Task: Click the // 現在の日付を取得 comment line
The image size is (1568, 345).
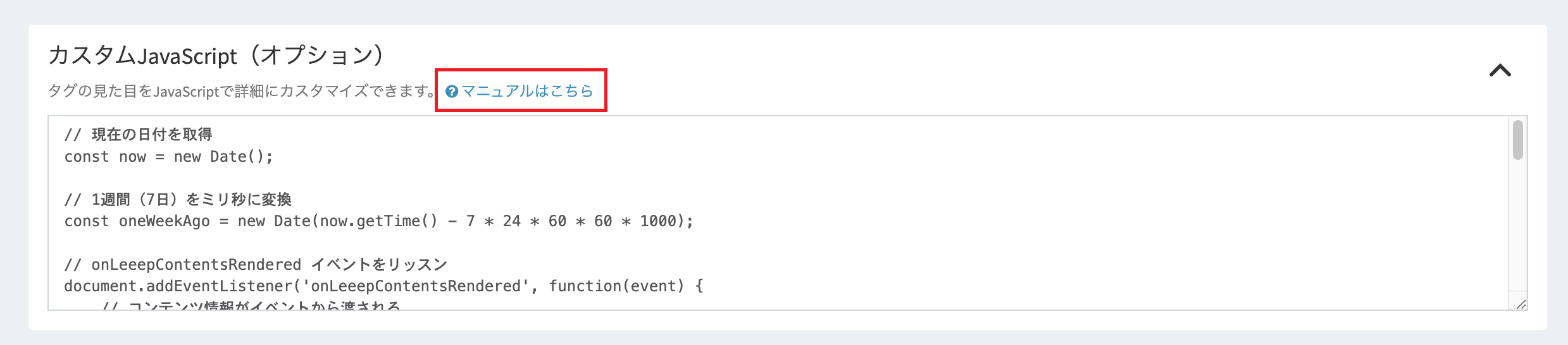Action: point(138,135)
